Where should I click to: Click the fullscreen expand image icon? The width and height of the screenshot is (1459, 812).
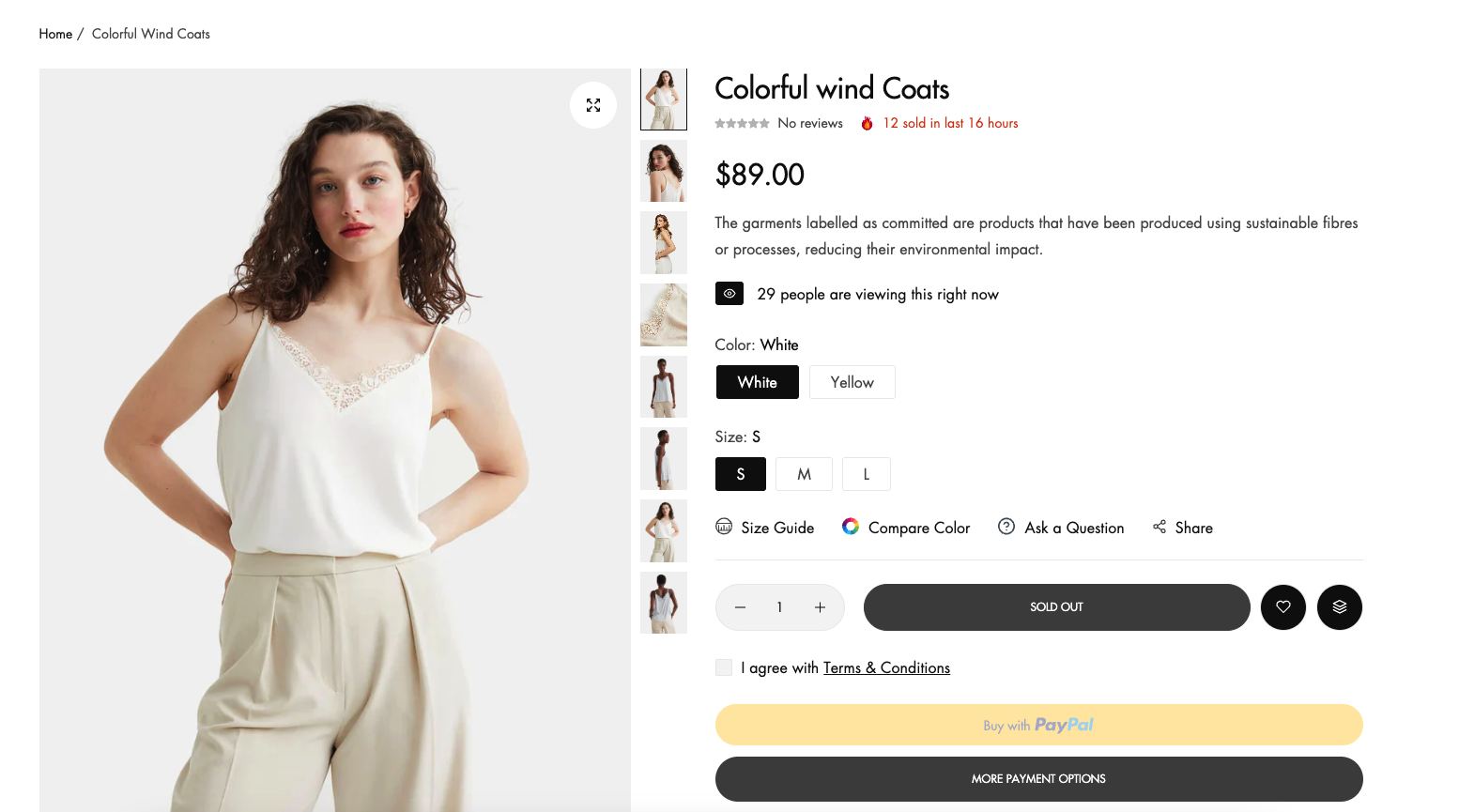(x=593, y=105)
